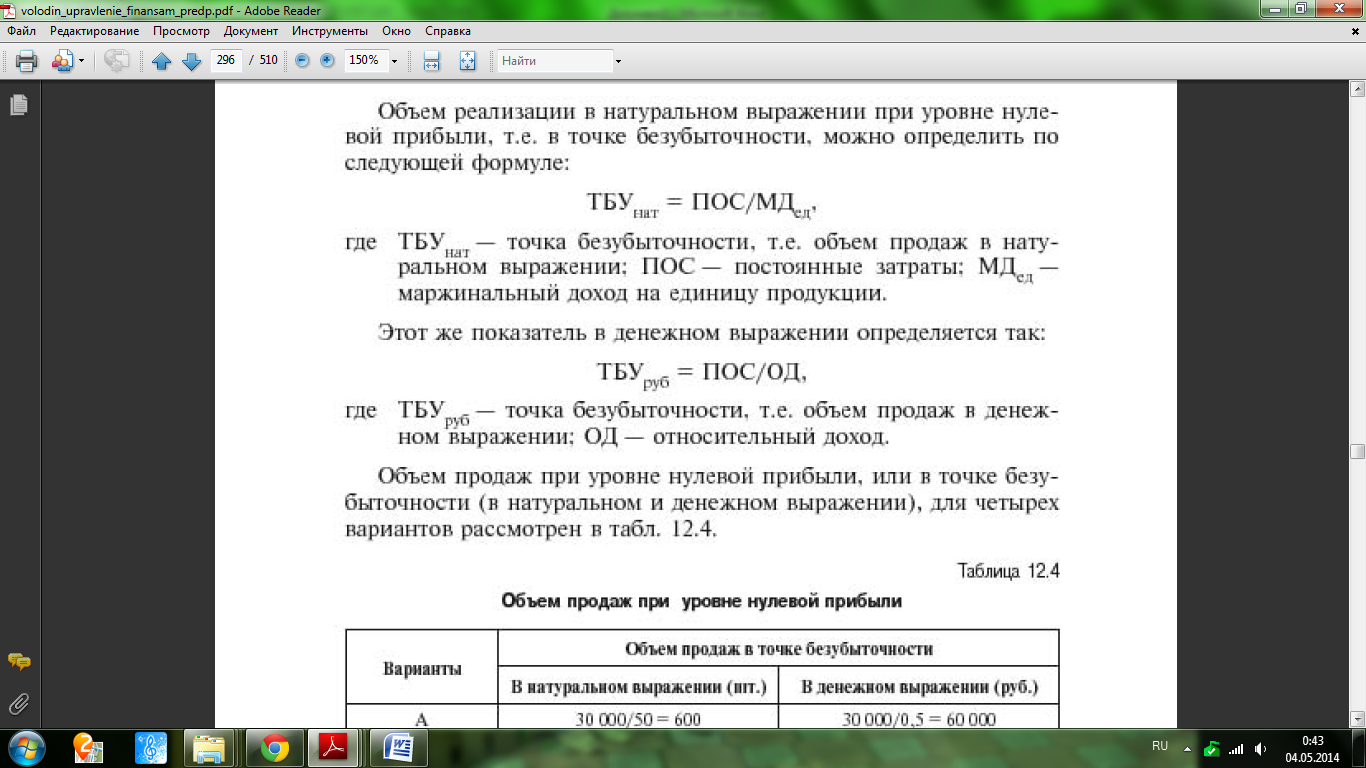Click the page number field showing 296
Image resolution: width=1366 pixels, height=768 pixels.
click(x=226, y=60)
